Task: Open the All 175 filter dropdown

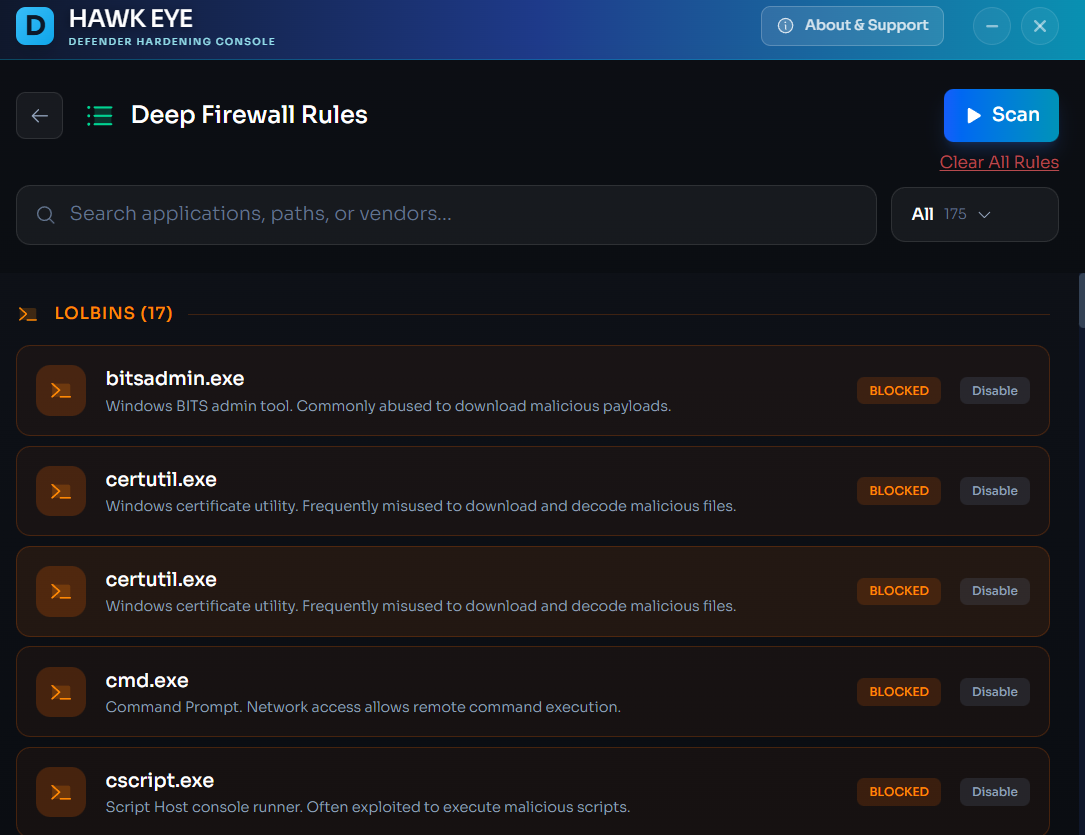Action: coord(974,214)
